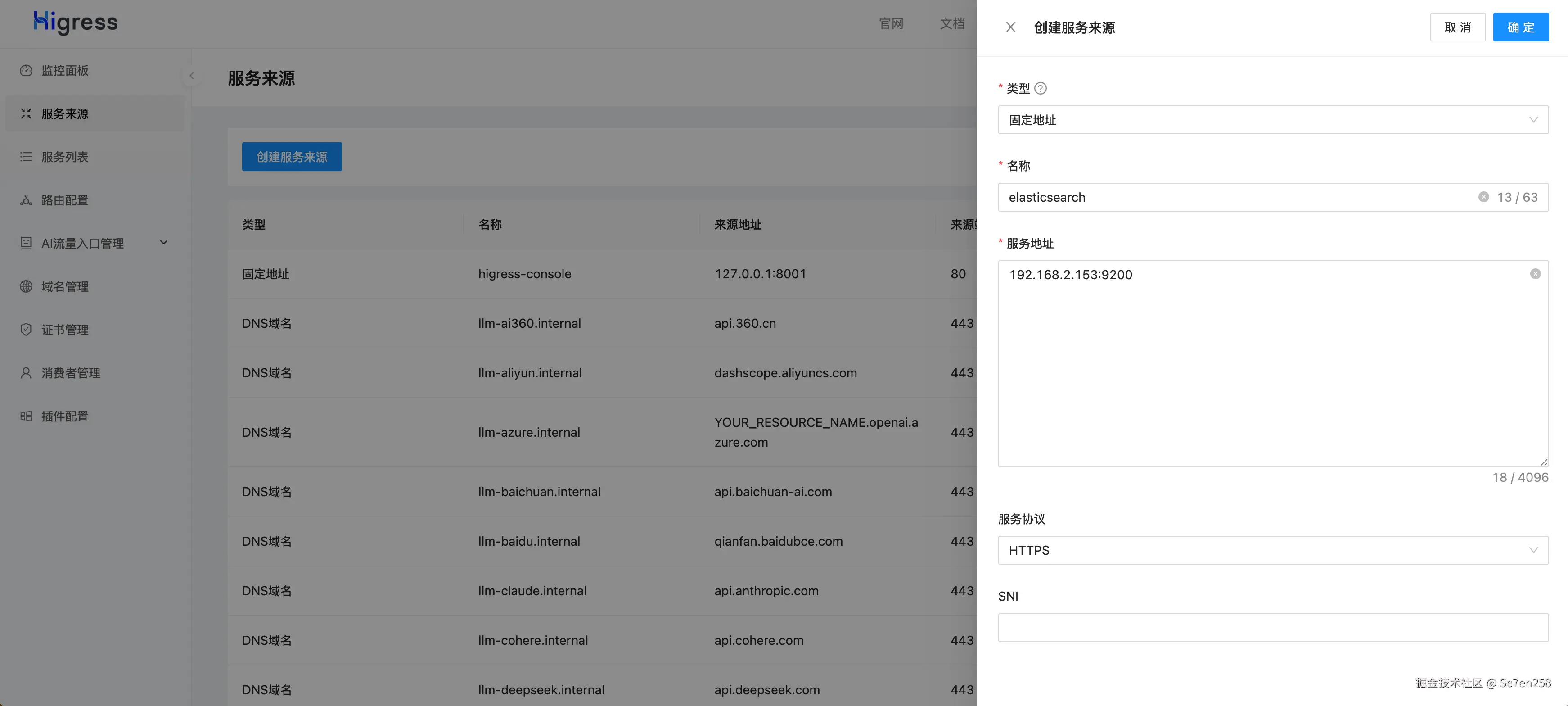Click the route icon beside 路由配置
The image size is (1568, 706).
point(26,200)
